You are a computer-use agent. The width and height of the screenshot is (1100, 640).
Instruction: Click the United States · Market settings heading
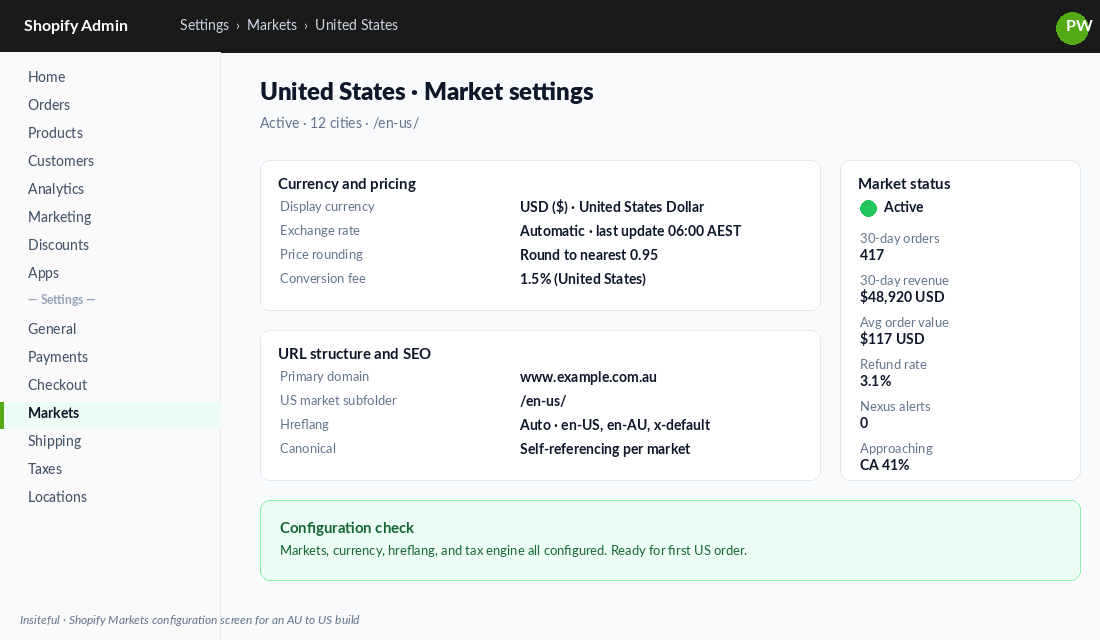coord(427,92)
